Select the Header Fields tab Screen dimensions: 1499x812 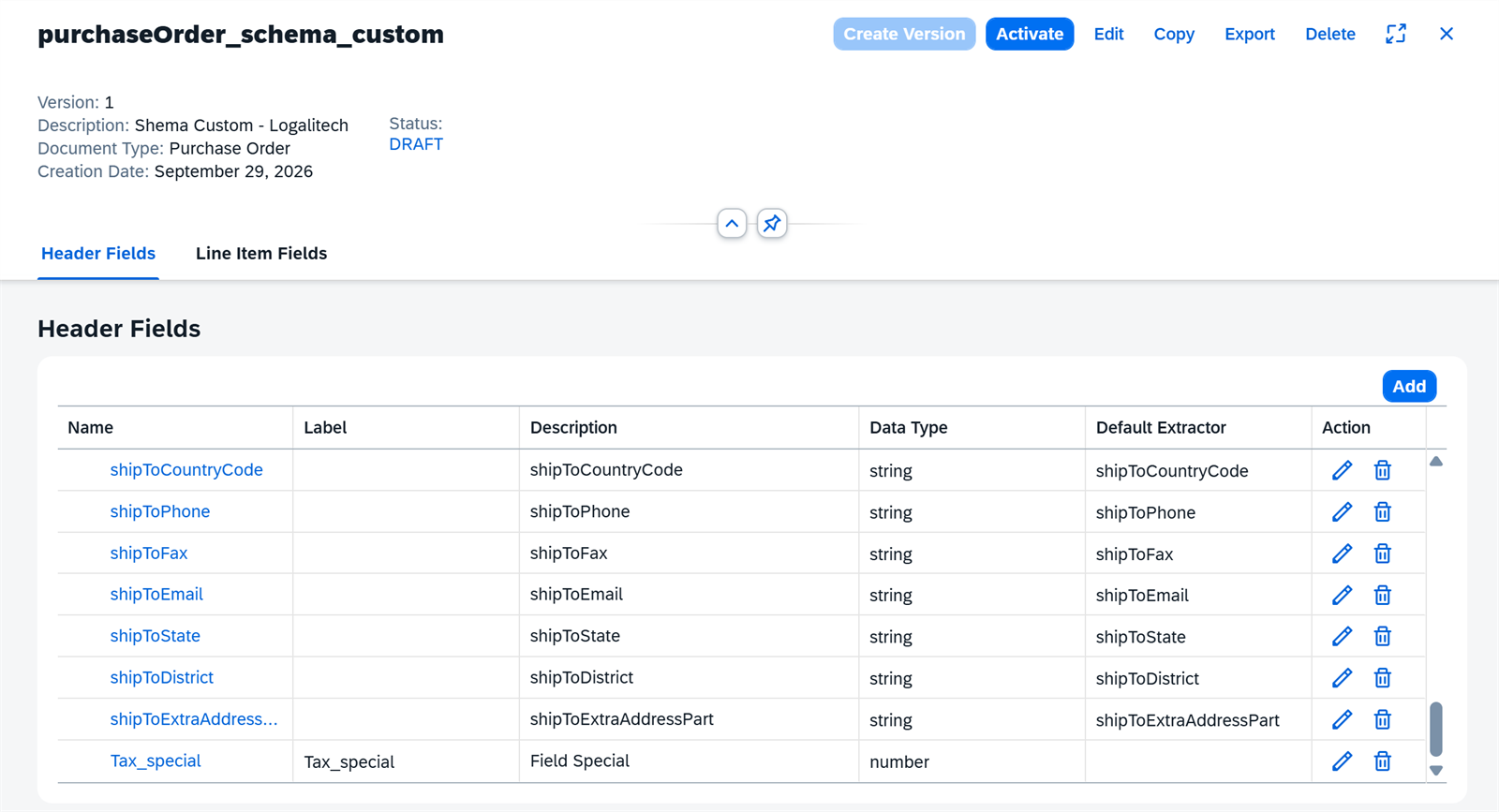pyautogui.click(x=98, y=254)
